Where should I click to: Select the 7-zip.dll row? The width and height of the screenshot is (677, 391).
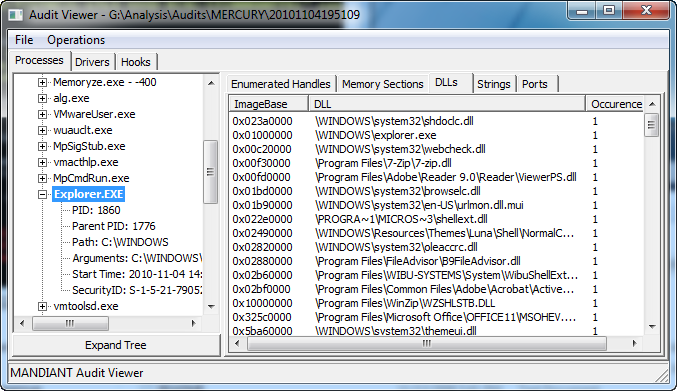(436, 163)
